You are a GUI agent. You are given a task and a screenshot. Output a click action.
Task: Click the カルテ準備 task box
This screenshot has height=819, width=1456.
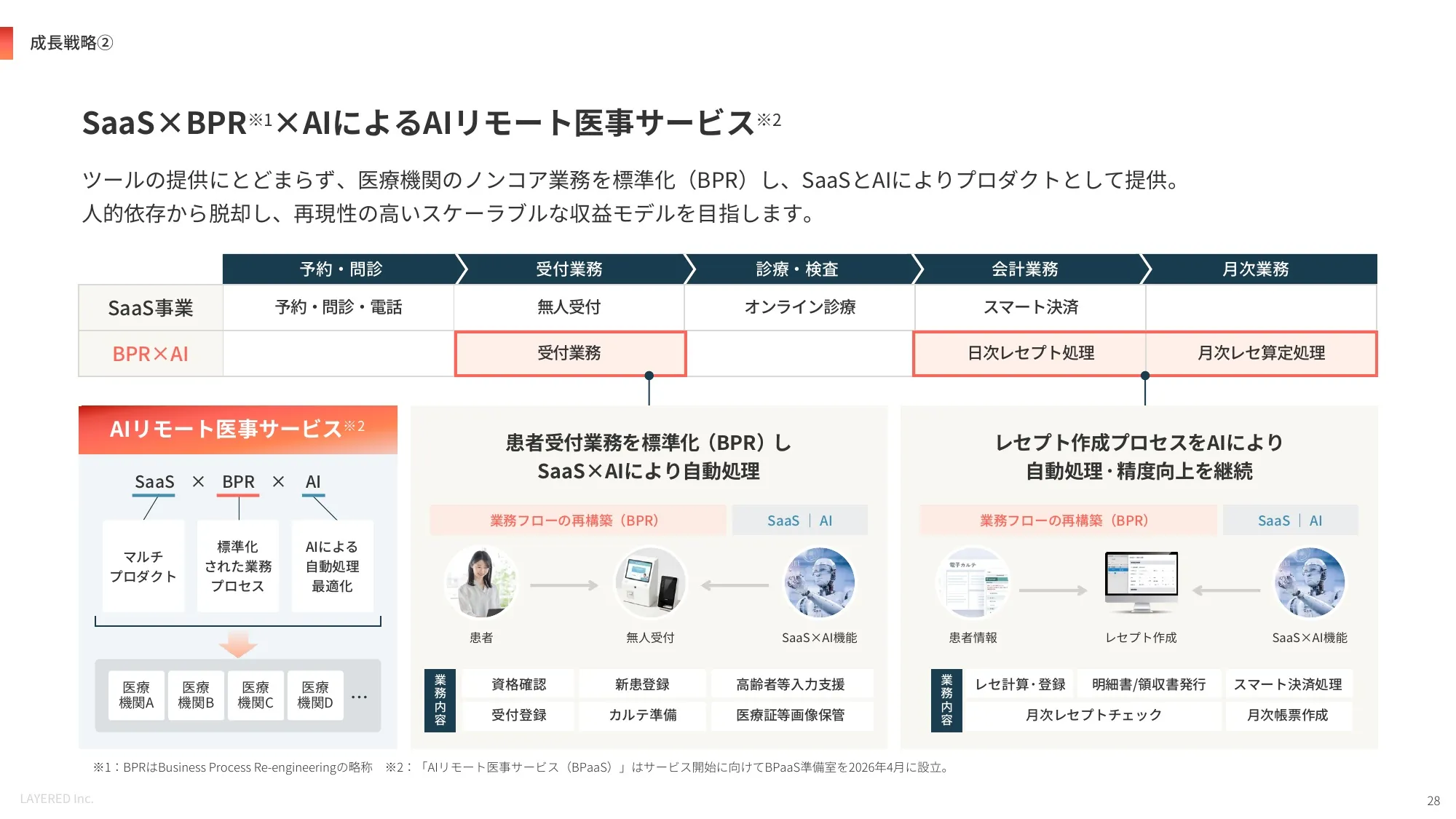(x=642, y=716)
